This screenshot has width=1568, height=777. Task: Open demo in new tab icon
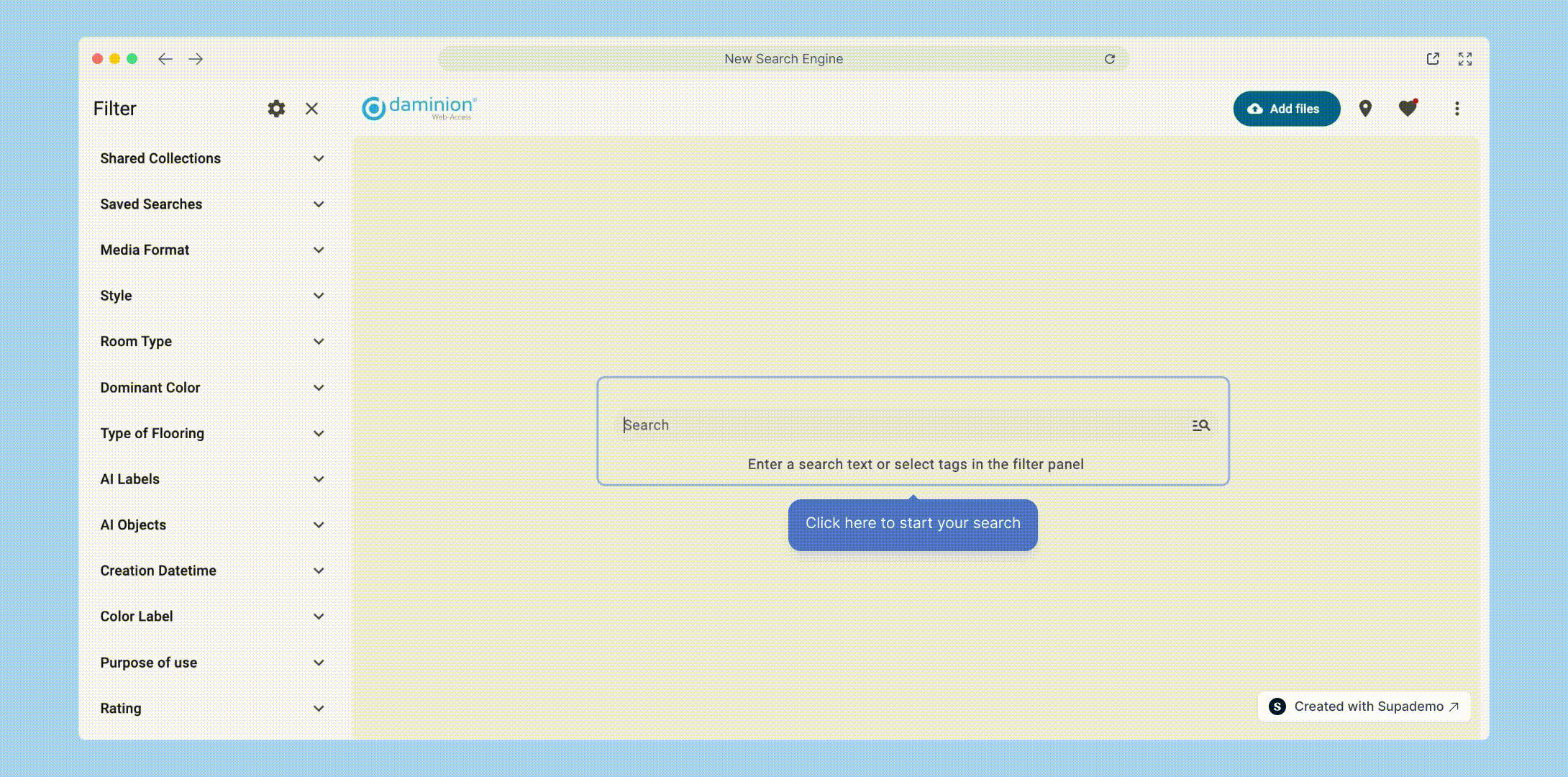[x=1433, y=59]
